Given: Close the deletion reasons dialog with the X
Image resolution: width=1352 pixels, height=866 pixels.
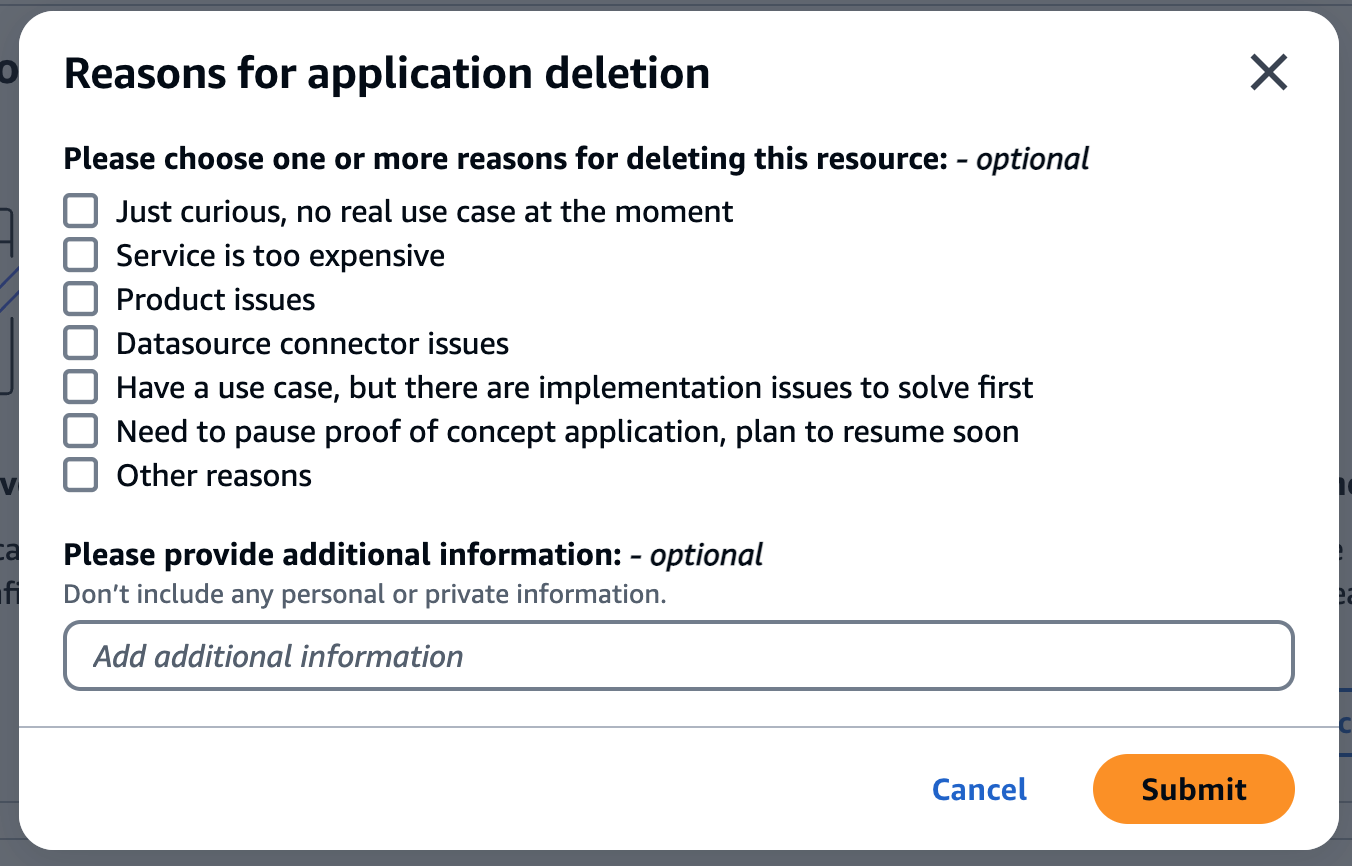Looking at the screenshot, I should coord(1268,73).
